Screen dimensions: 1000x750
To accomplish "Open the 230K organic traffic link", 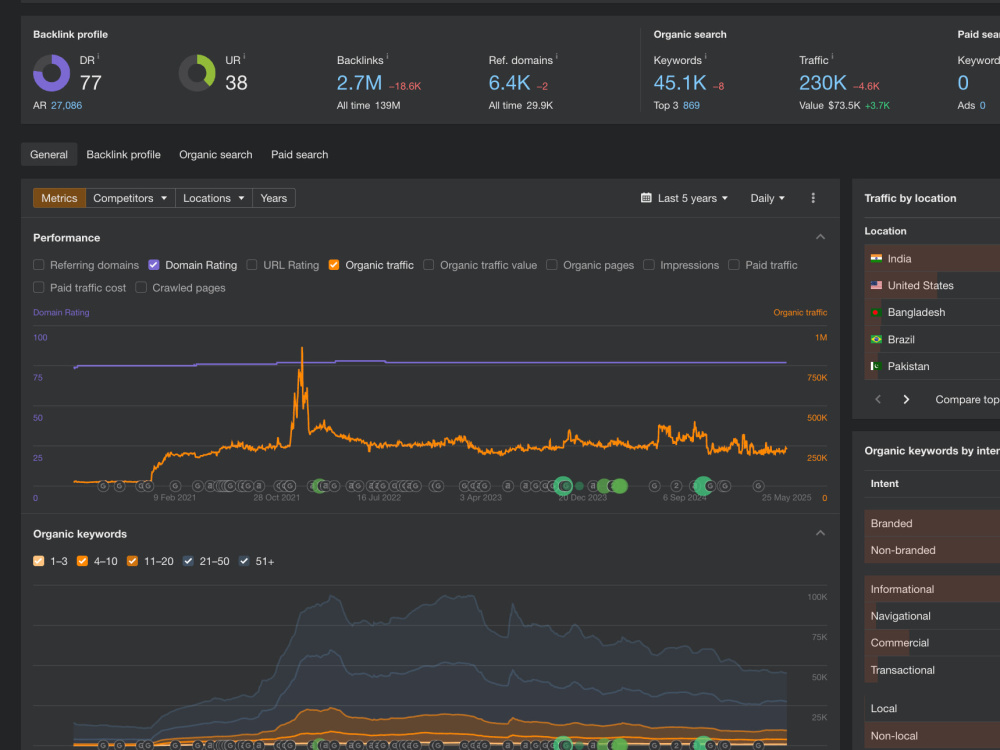I will [x=823, y=83].
